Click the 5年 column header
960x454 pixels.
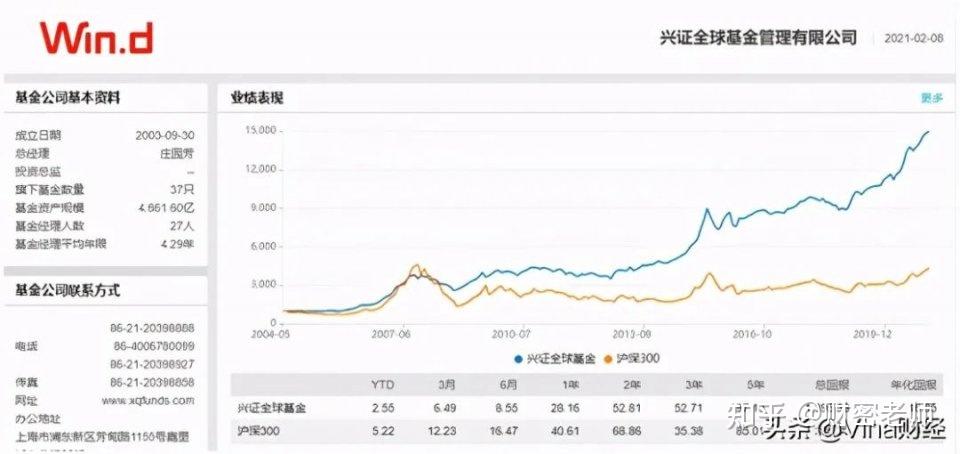754,385
